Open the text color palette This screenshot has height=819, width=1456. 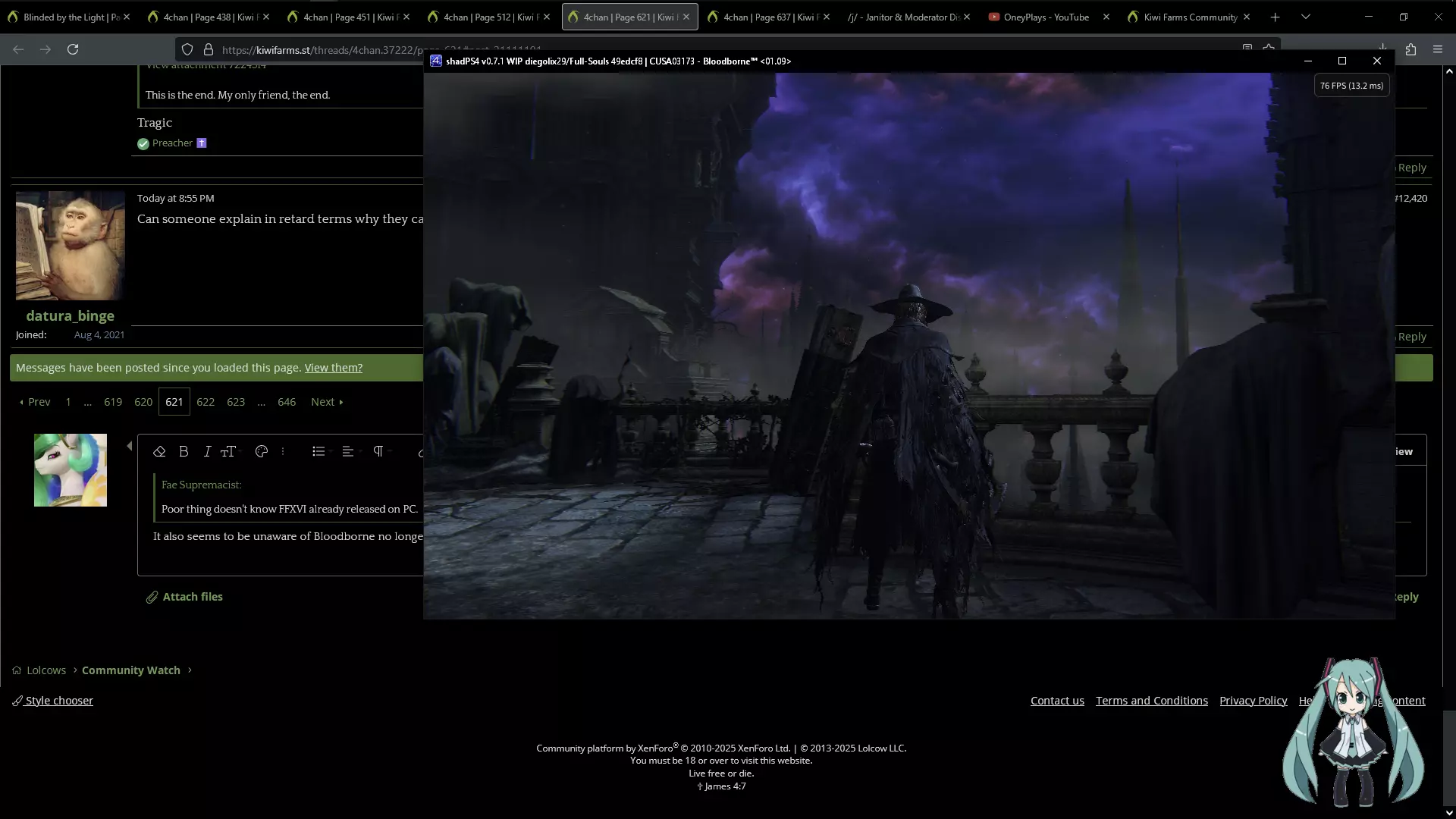tap(262, 451)
